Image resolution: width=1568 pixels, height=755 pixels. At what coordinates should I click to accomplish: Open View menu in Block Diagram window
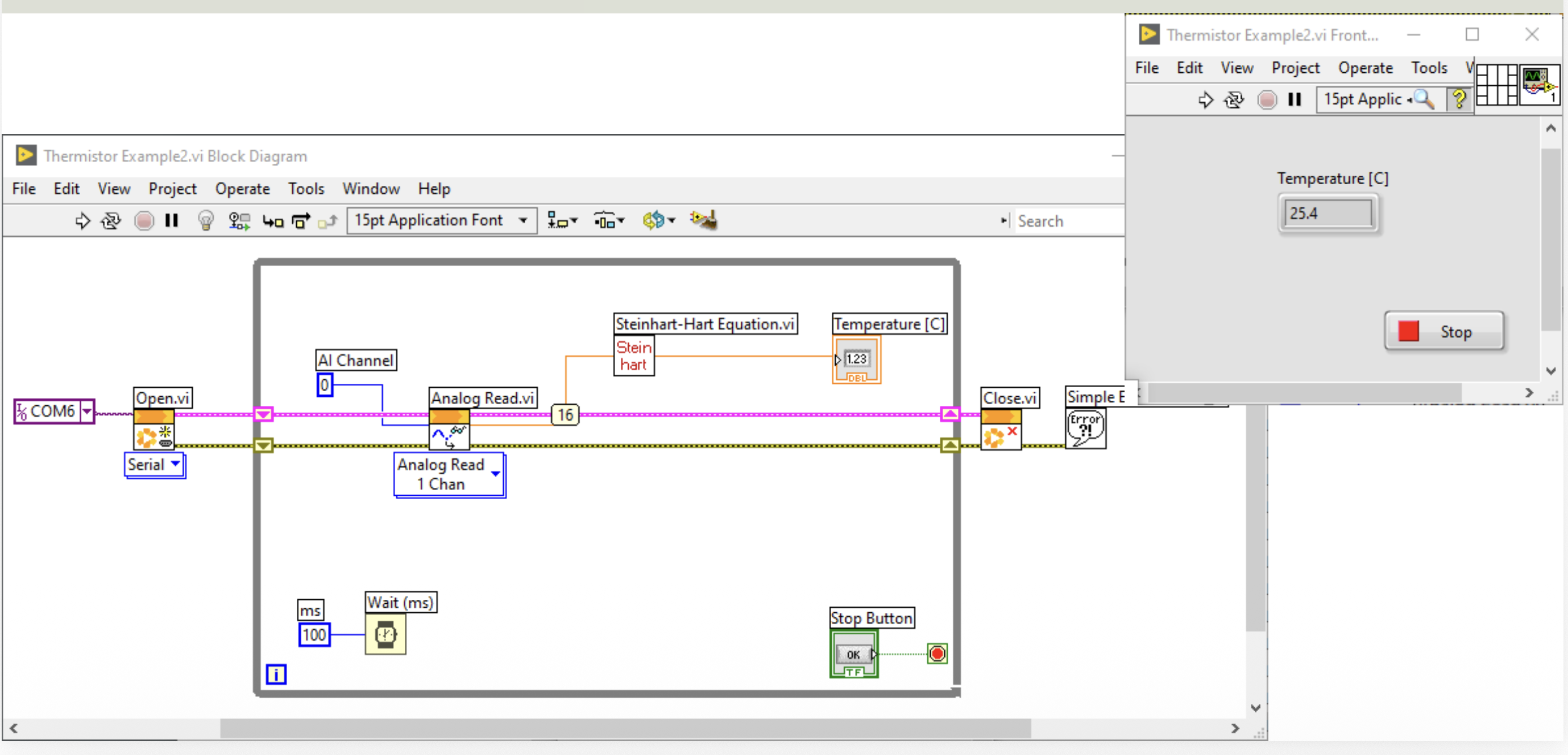click(x=114, y=189)
